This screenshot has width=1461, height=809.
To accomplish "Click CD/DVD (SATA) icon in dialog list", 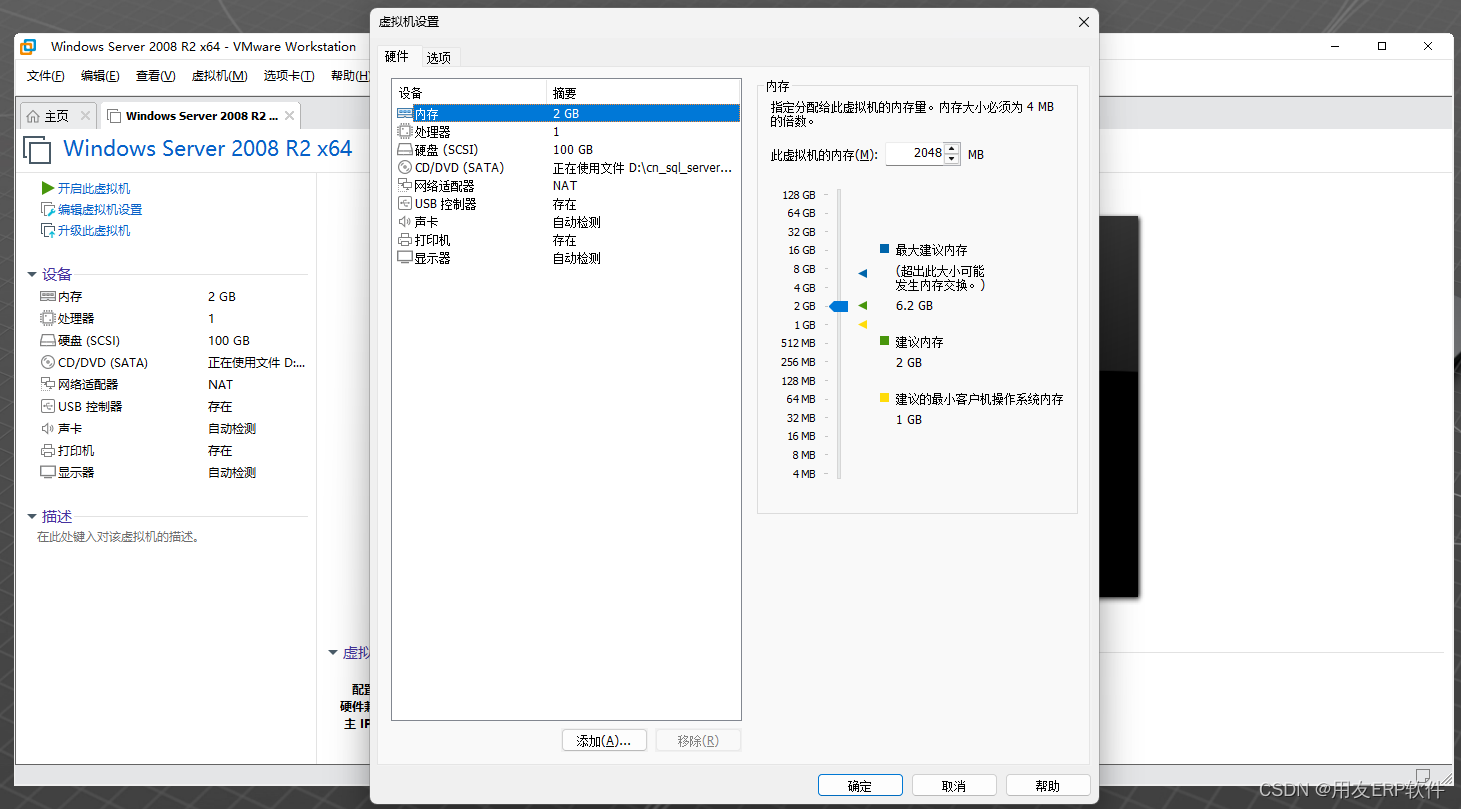I will 404,168.
